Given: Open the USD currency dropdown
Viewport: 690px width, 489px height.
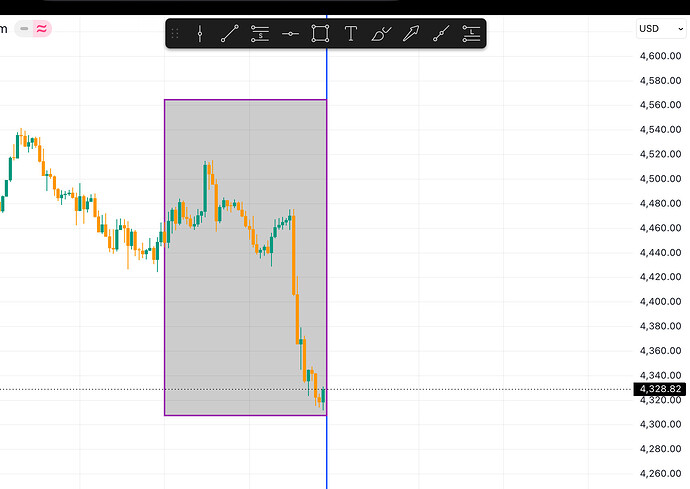Looking at the screenshot, I should 661,29.
